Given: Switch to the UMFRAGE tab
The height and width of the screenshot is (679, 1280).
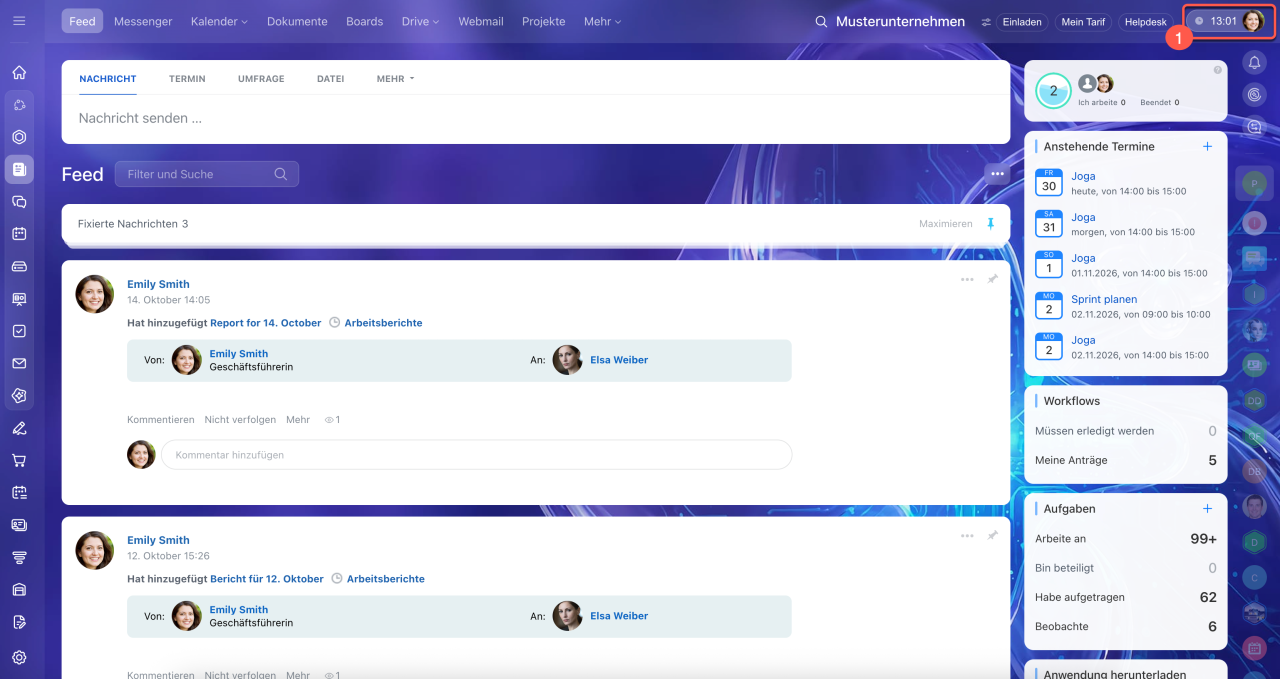Looking at the screenshot, I should click(x=261, y=78).
